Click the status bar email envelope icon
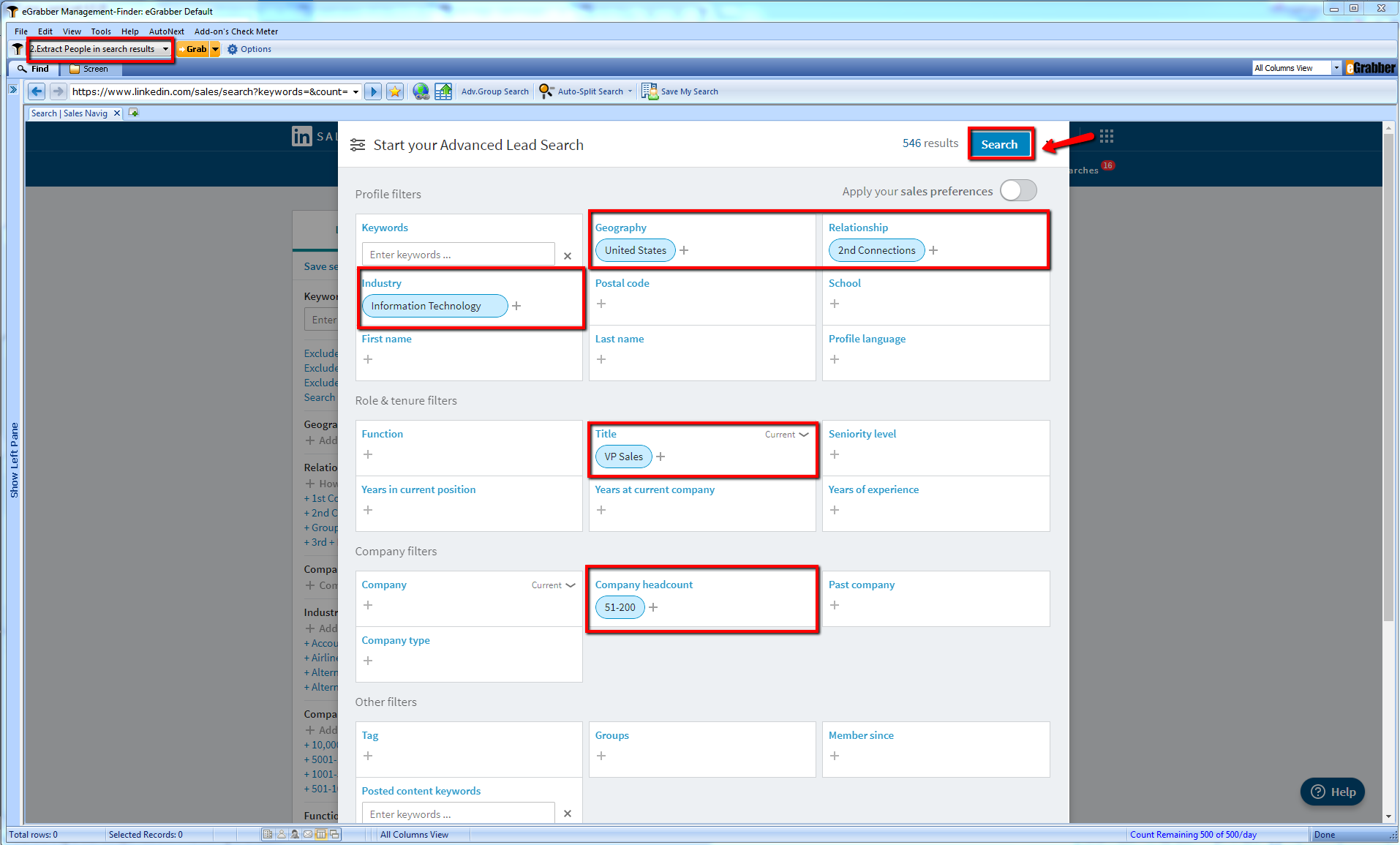1400x845 pixels. (308, 834)
